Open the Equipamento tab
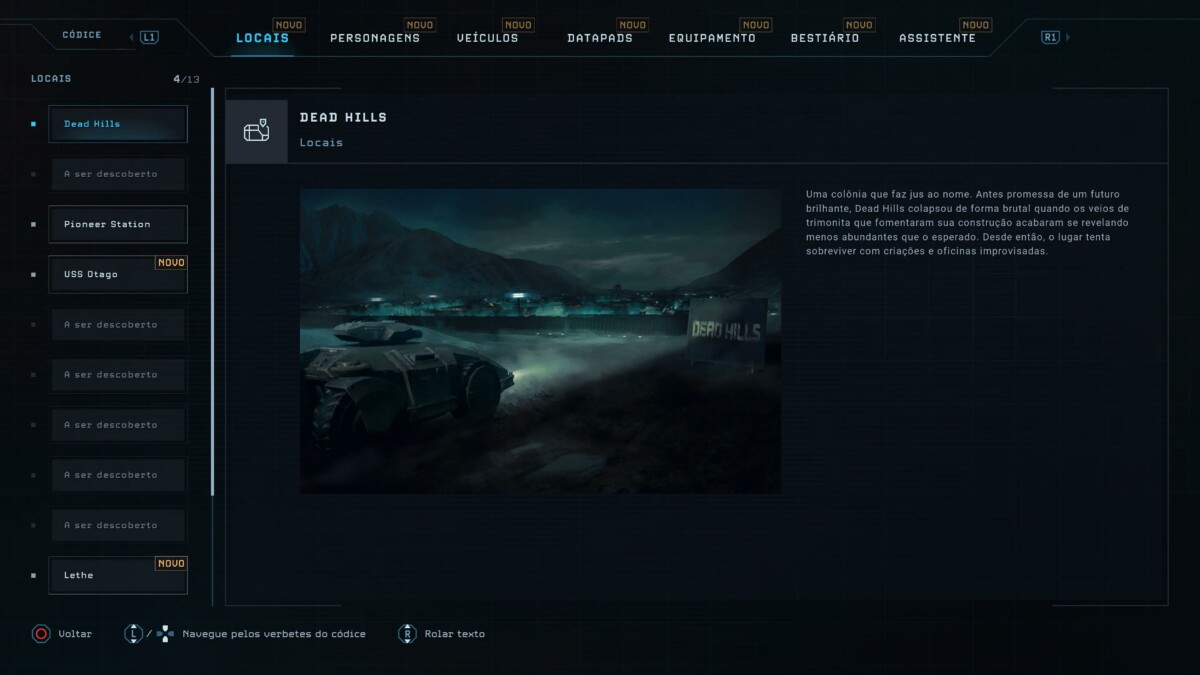1200x675 pixels. pos(712,38)
